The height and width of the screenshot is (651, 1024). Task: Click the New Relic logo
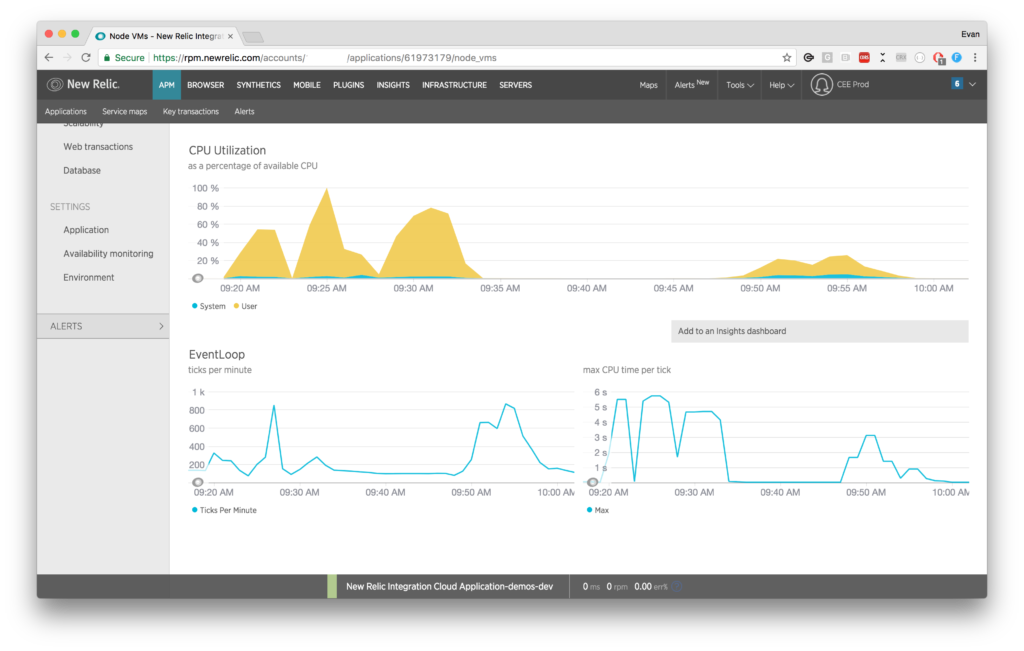pyautogui.click(x=84, y=84)
